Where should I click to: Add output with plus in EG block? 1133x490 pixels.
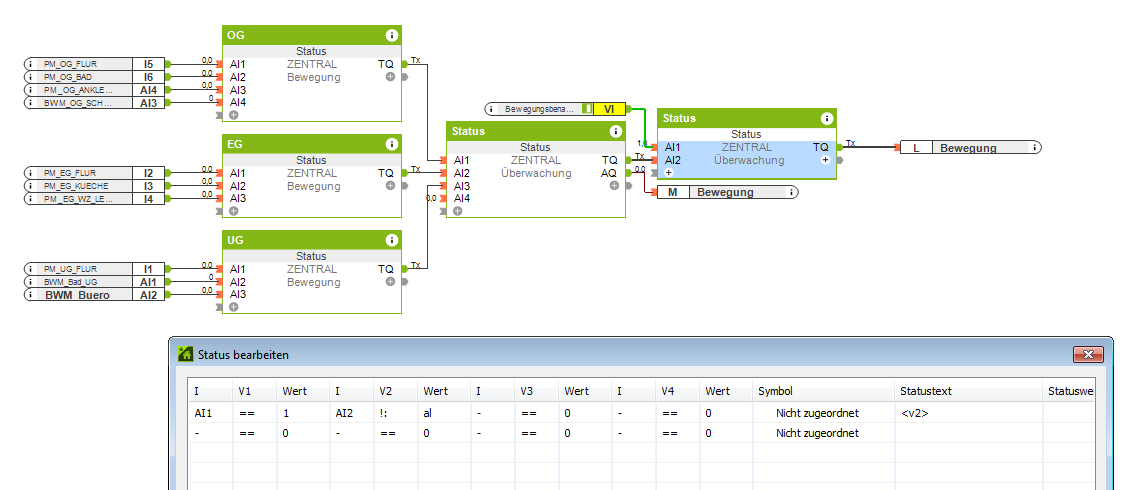coord(390,186)
